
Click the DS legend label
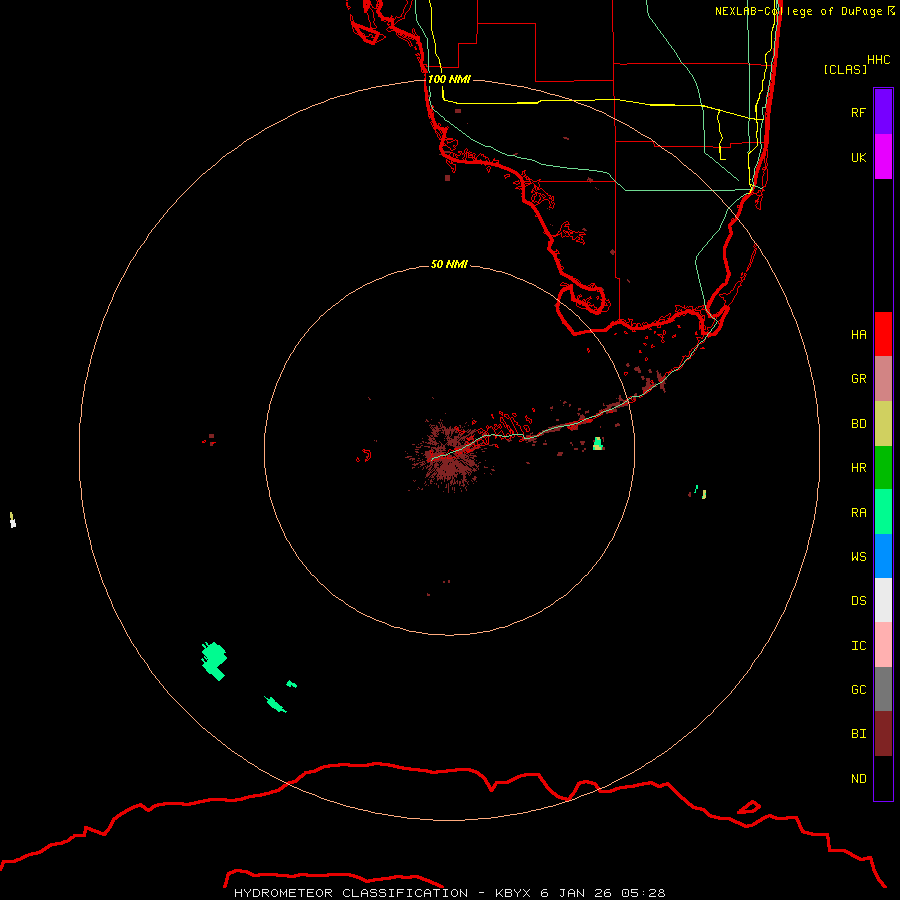(x=858, y=601)
